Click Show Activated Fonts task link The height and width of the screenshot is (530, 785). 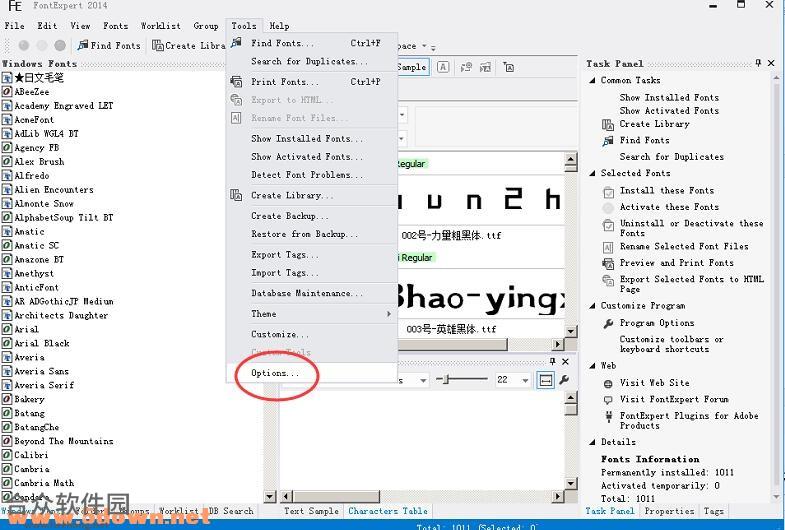pos(669,111)
